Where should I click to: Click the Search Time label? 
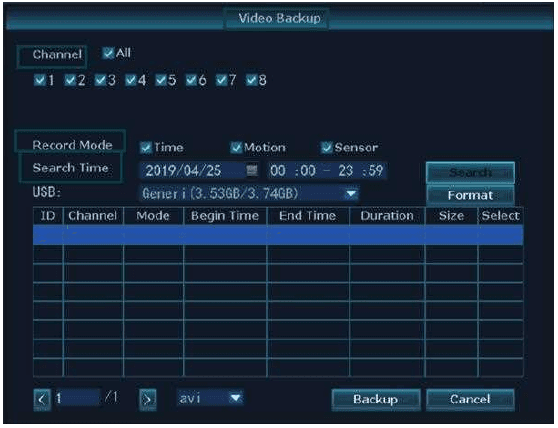pyautogui.click(x=70, y=168)
